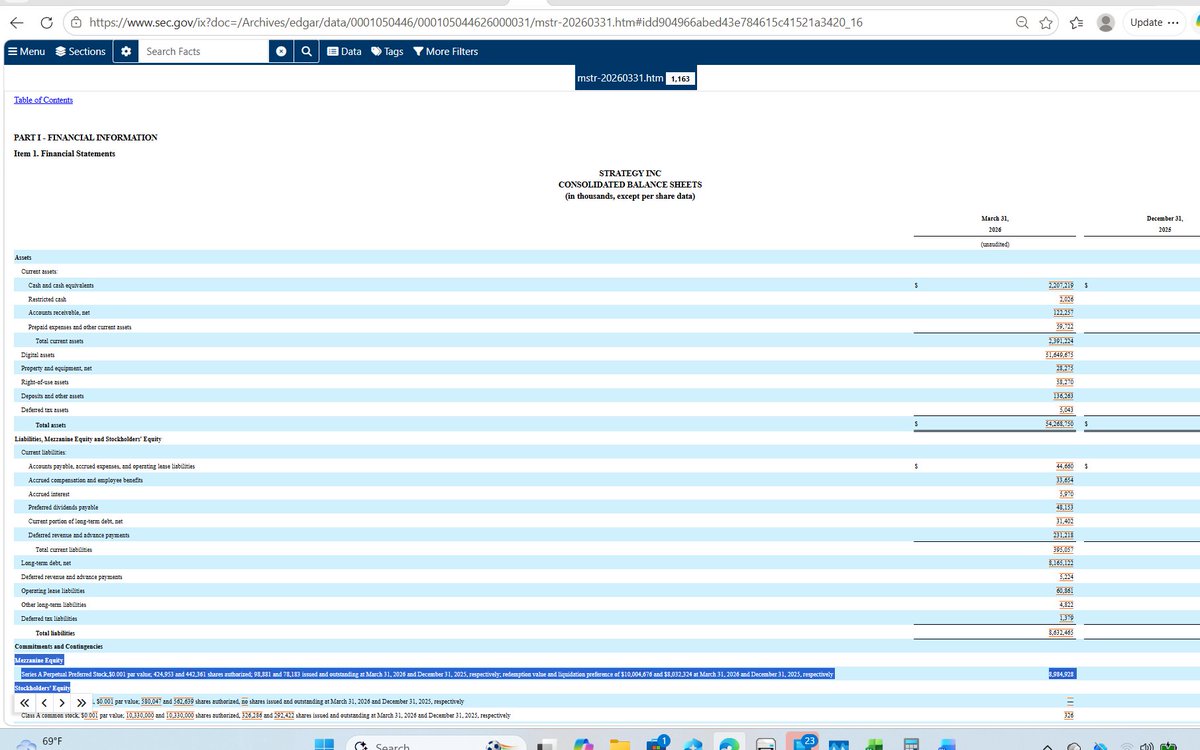Open the viewer Menu dropdown
The height and width of the screenshot is (750, 1200).
click(x=26, y=51)
